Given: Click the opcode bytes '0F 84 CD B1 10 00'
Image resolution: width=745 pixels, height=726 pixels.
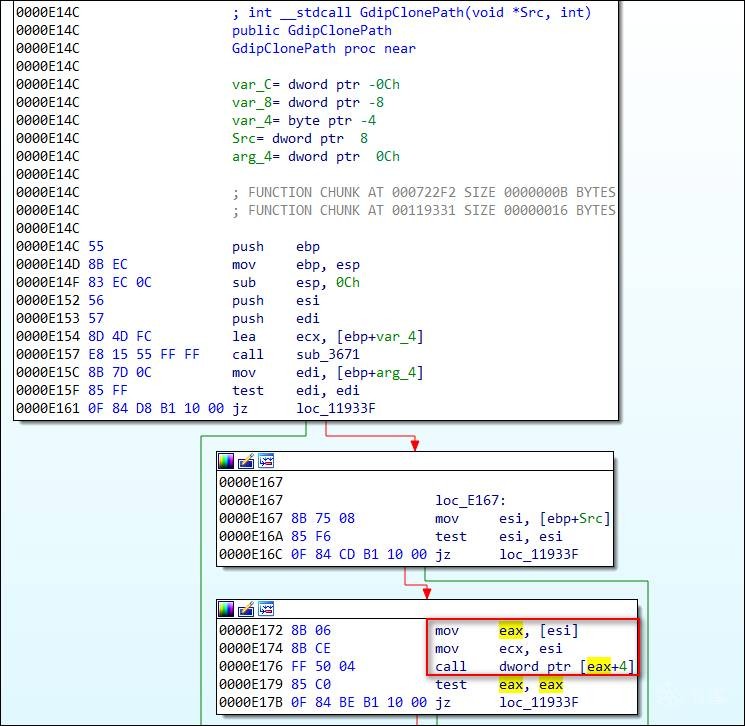Looking at the screenshot, I should coord(359,554).
